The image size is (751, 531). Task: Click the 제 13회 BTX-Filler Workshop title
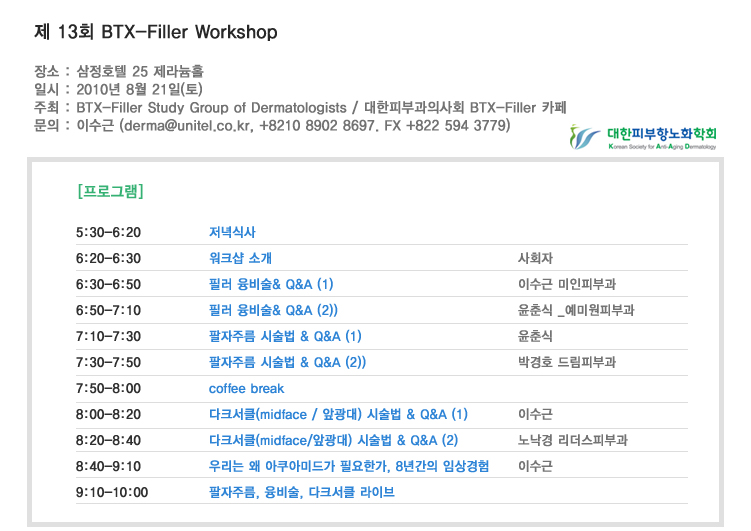coord(155,32)
